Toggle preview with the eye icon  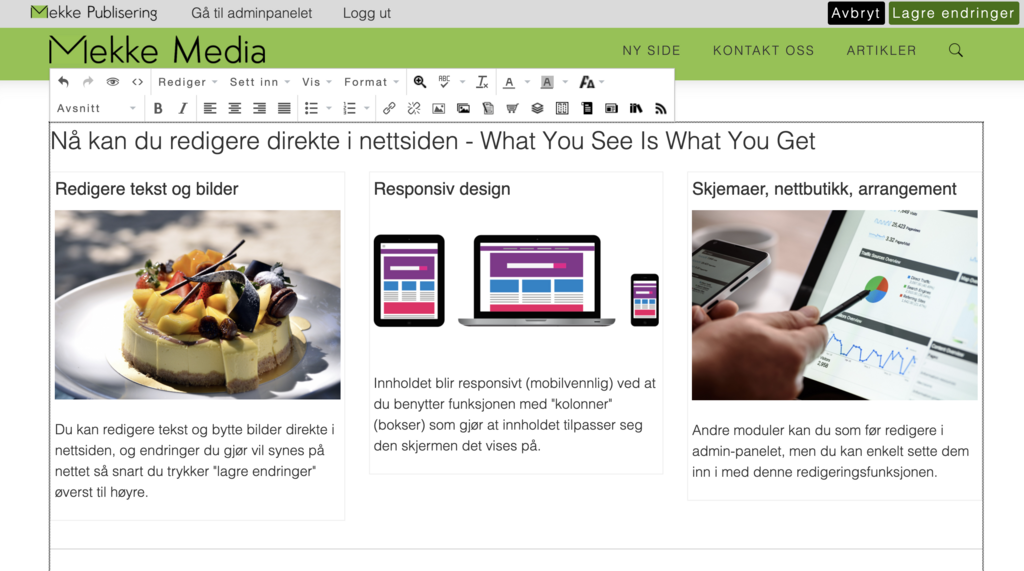point(112,82)
